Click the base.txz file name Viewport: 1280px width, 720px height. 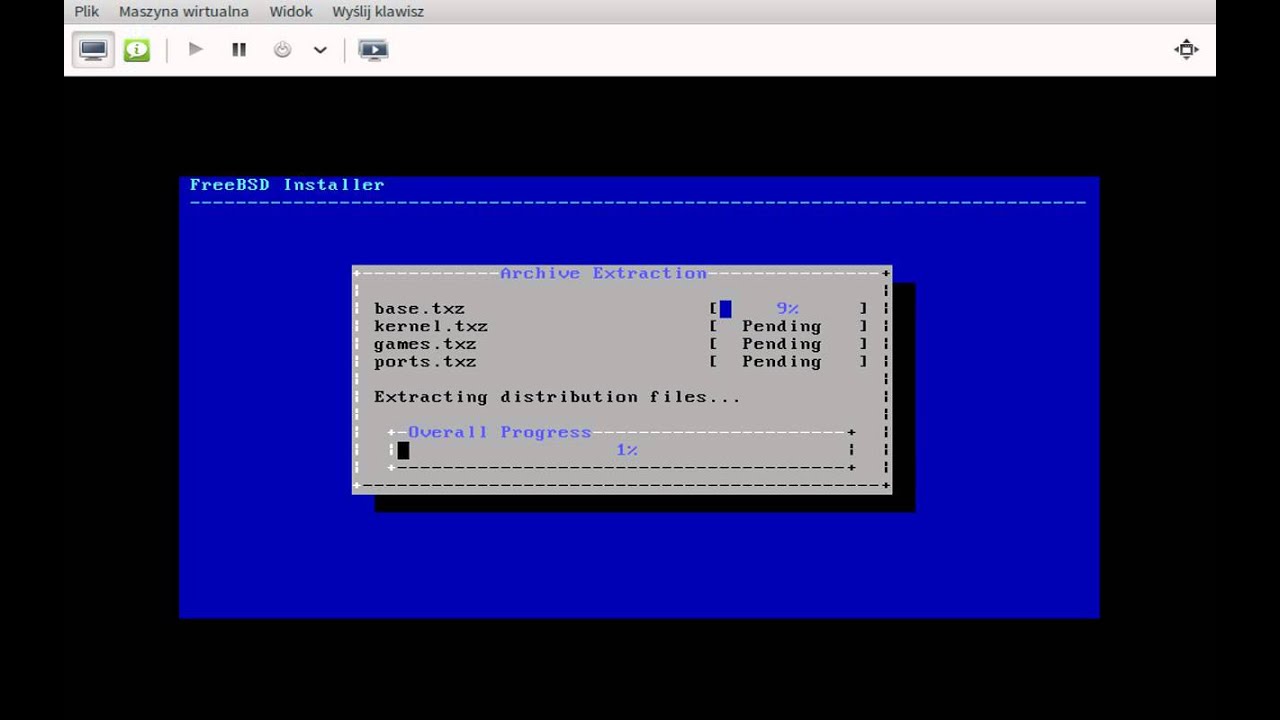tap(419, 309)
